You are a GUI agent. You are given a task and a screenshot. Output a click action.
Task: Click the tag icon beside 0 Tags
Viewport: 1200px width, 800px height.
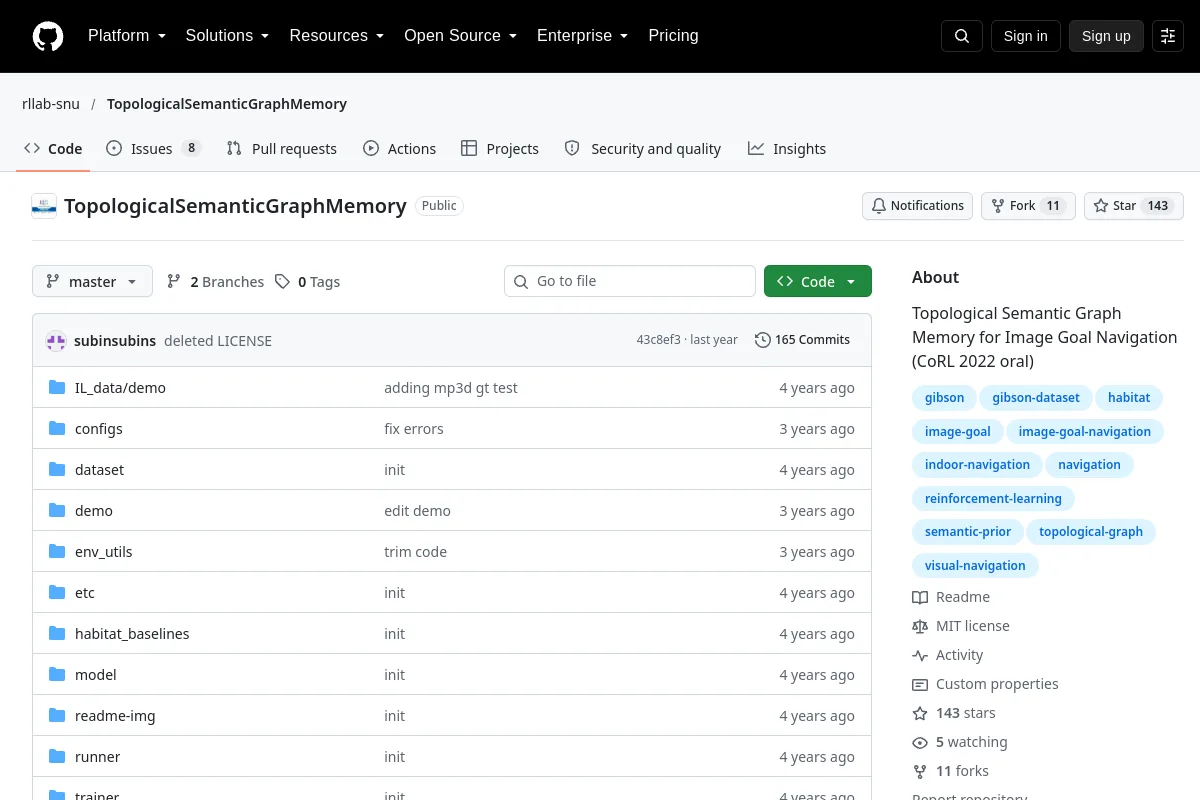tap(283, 282)
